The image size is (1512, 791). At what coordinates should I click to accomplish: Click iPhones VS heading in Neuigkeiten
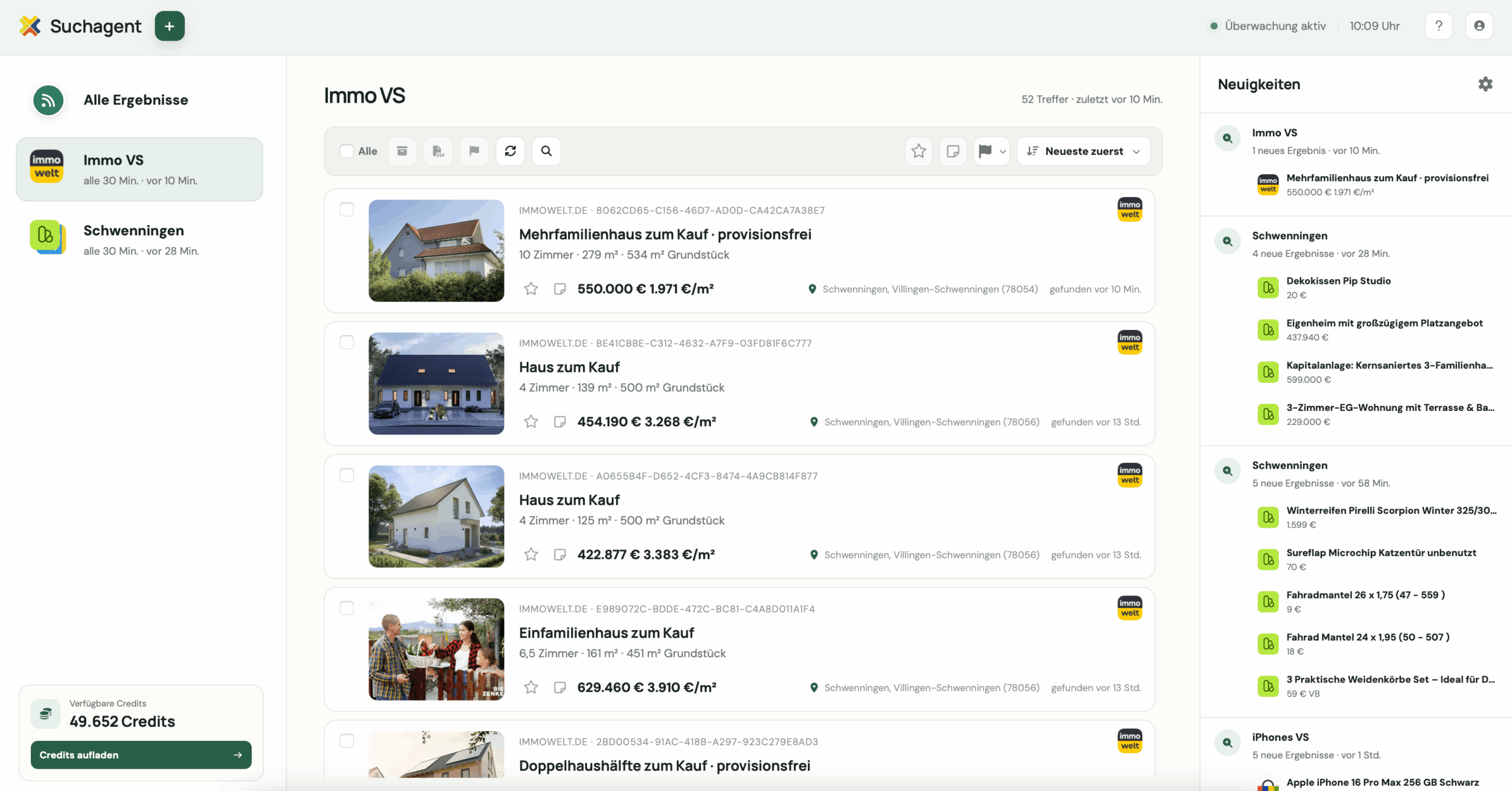[x=1280, y=737]
